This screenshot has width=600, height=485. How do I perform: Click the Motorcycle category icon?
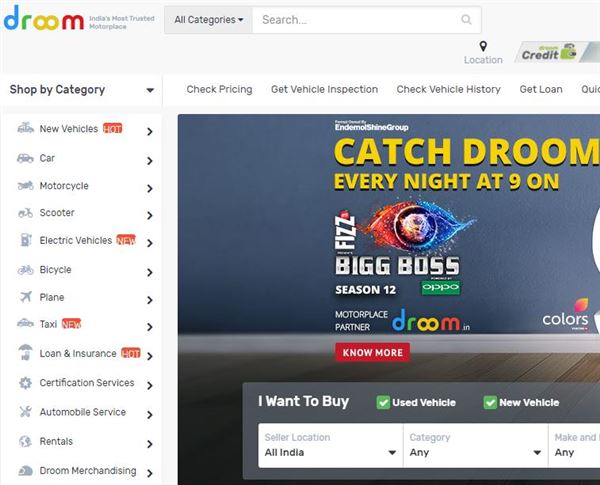25,186
